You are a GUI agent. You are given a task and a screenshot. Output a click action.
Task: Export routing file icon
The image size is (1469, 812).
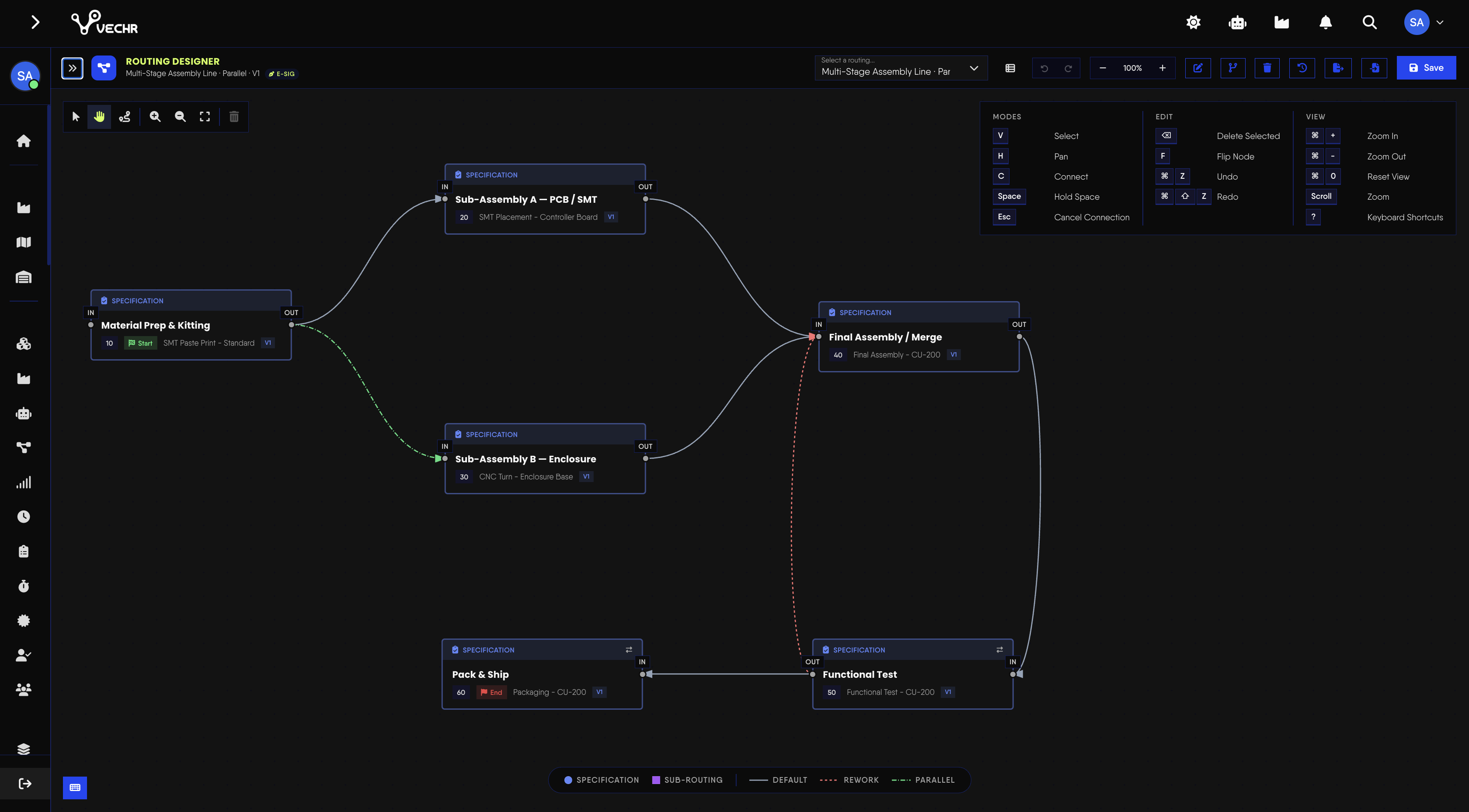pyautogui.click(x=1338, y=68)
